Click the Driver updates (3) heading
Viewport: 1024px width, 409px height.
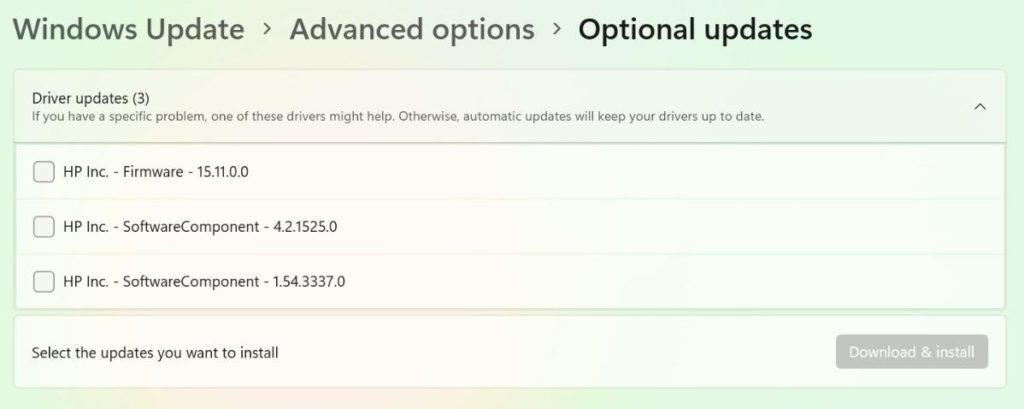tap(91, 98)
